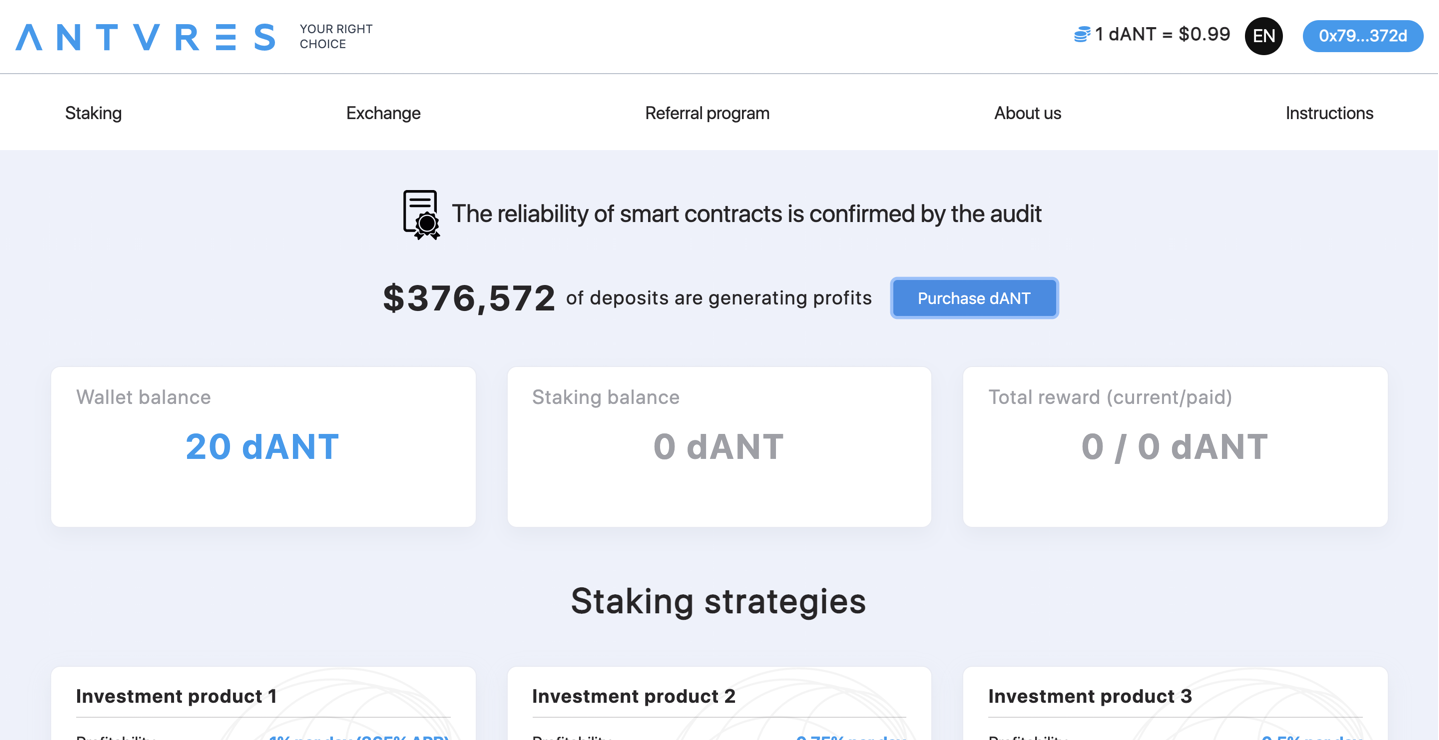Open the smart contracts audit confirmation text
1439x740 pixels.
tap(746, 214)
